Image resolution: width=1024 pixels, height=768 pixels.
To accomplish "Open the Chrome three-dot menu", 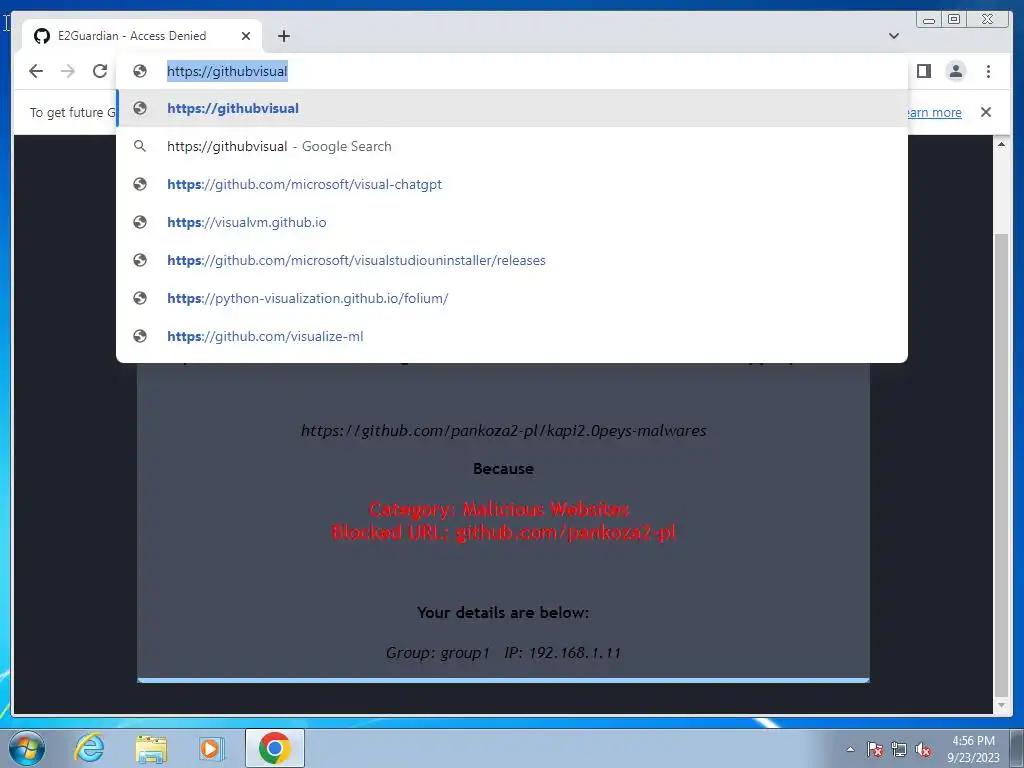I will click(988, 71).
